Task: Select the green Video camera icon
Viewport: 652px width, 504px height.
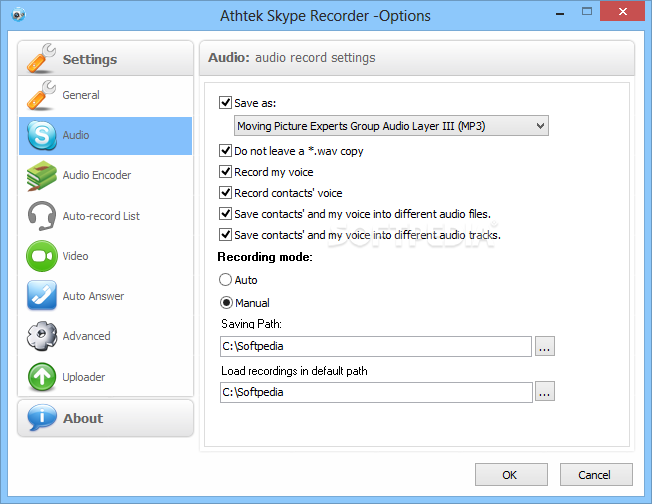Action: click(42, 256)
